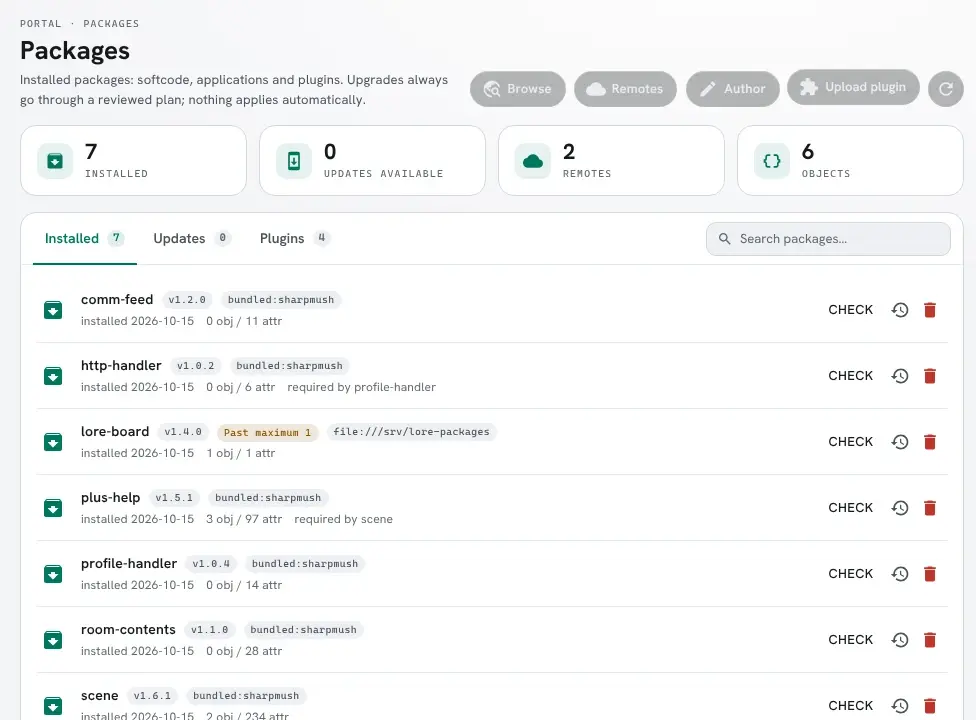Click the file:///srv/lore-packages source tag
This screenshot has width=976, height=720.
point(411,432)
